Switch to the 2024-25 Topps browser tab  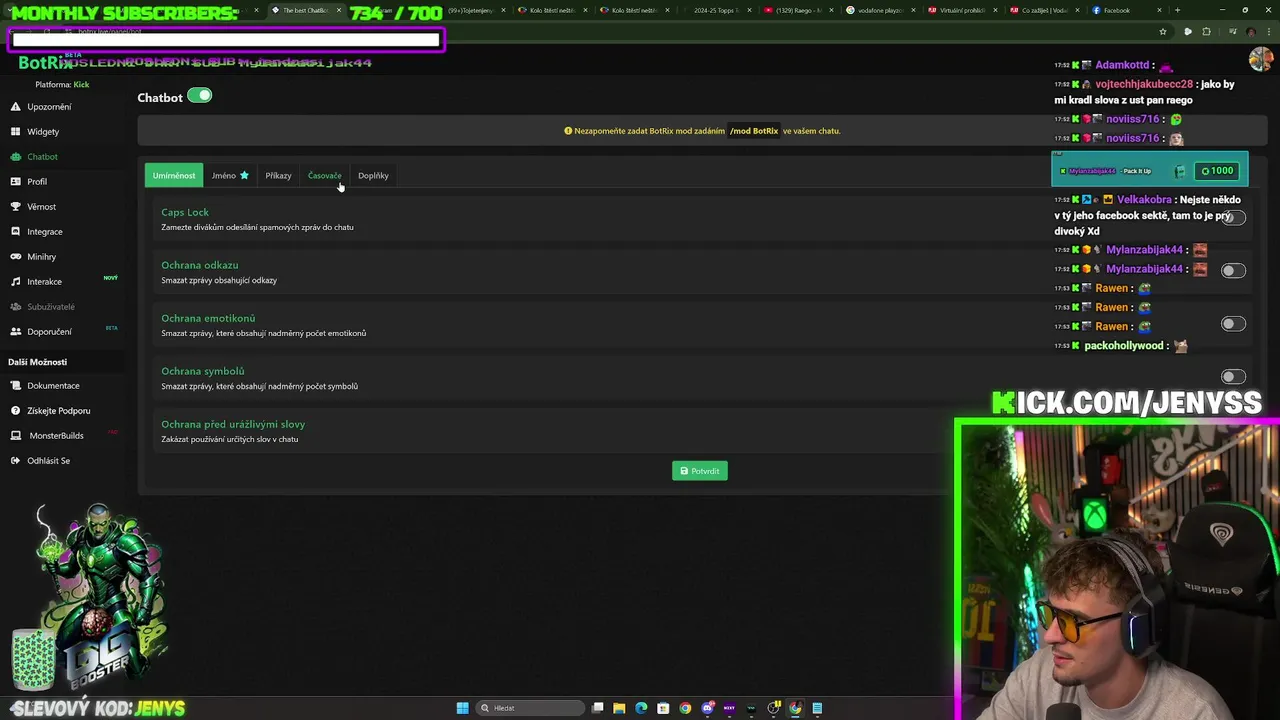pos(716,10)
